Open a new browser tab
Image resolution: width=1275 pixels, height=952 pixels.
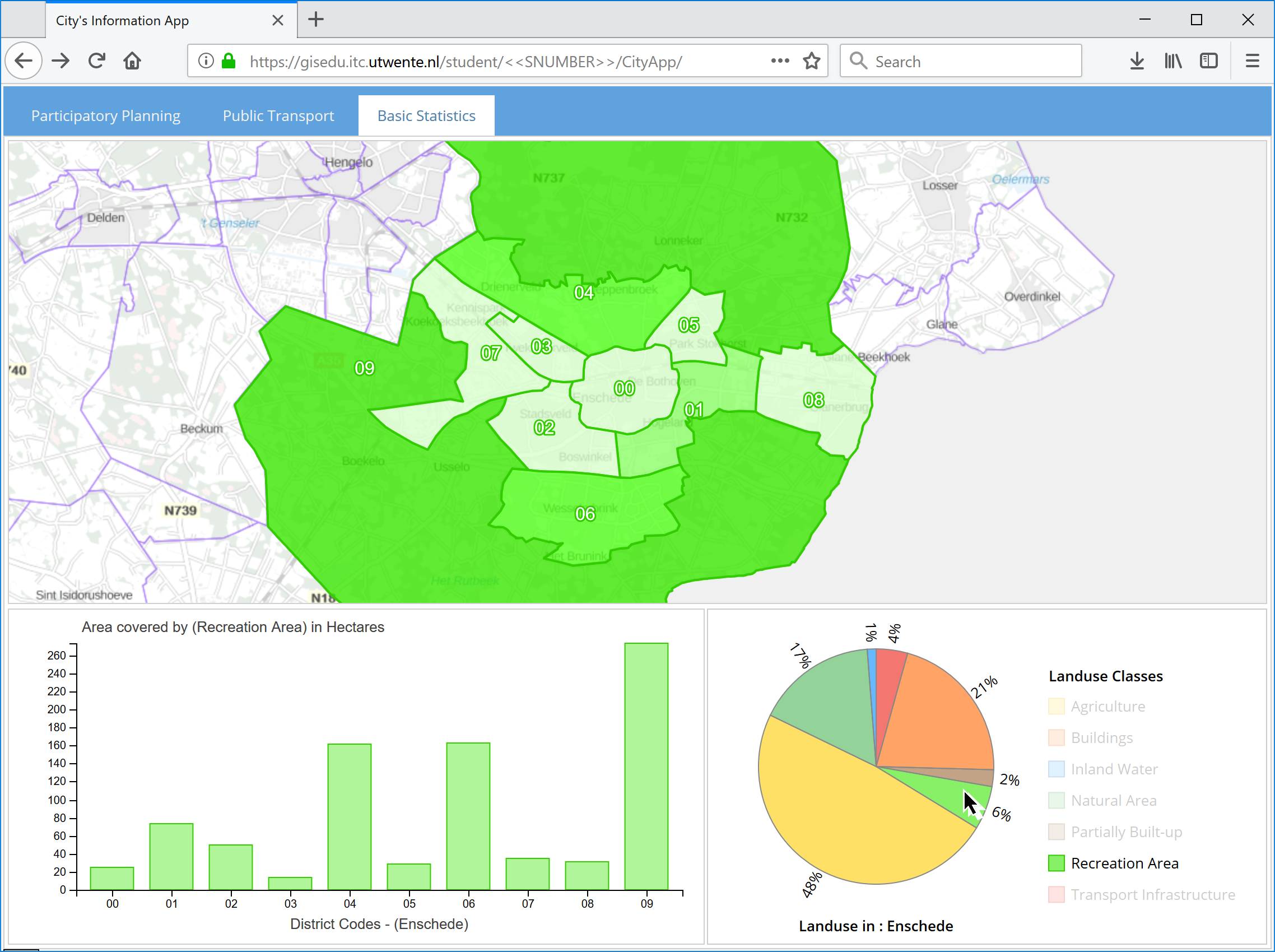(316, 20)
